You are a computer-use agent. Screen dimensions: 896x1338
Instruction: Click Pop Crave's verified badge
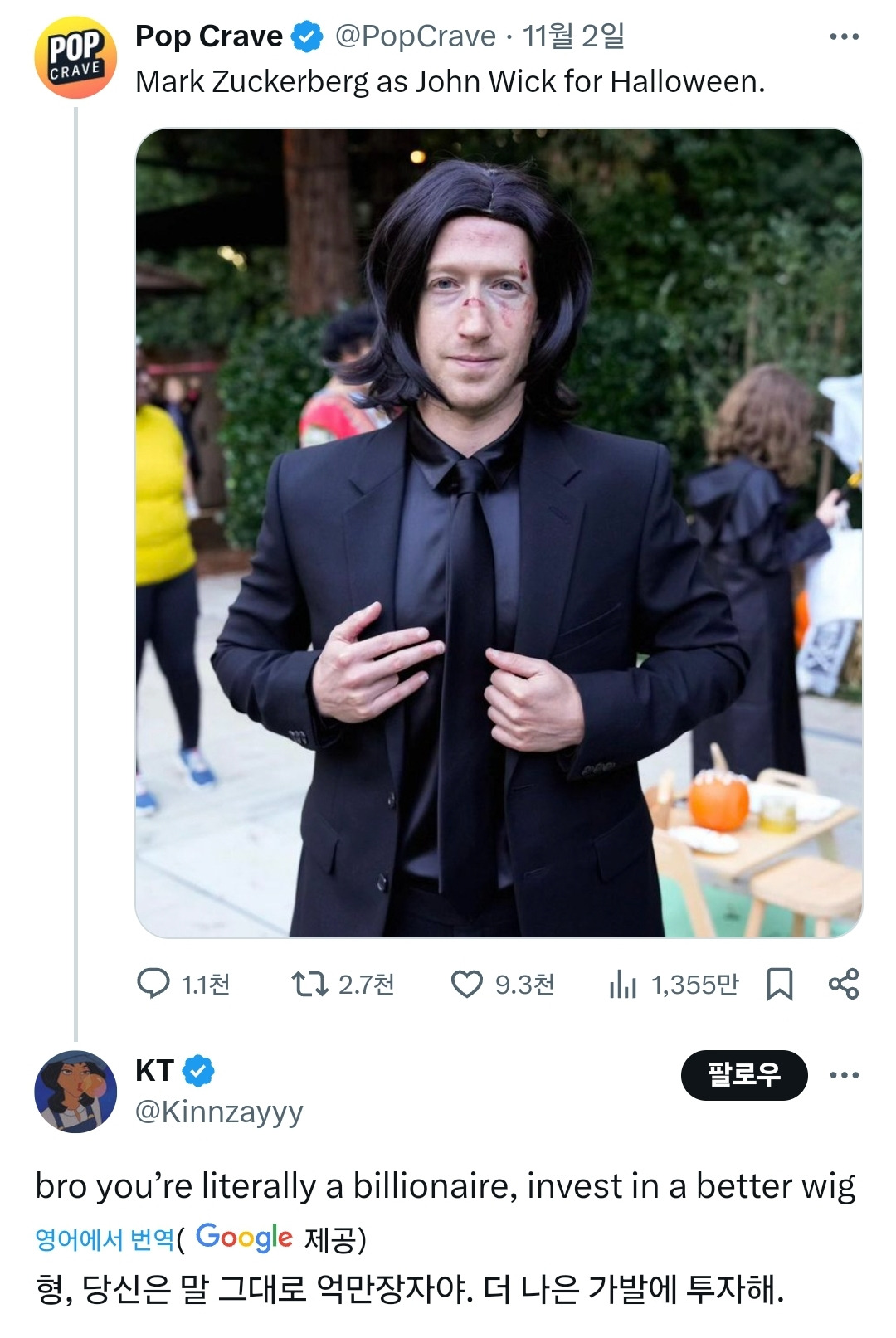(x=308, y=36)
